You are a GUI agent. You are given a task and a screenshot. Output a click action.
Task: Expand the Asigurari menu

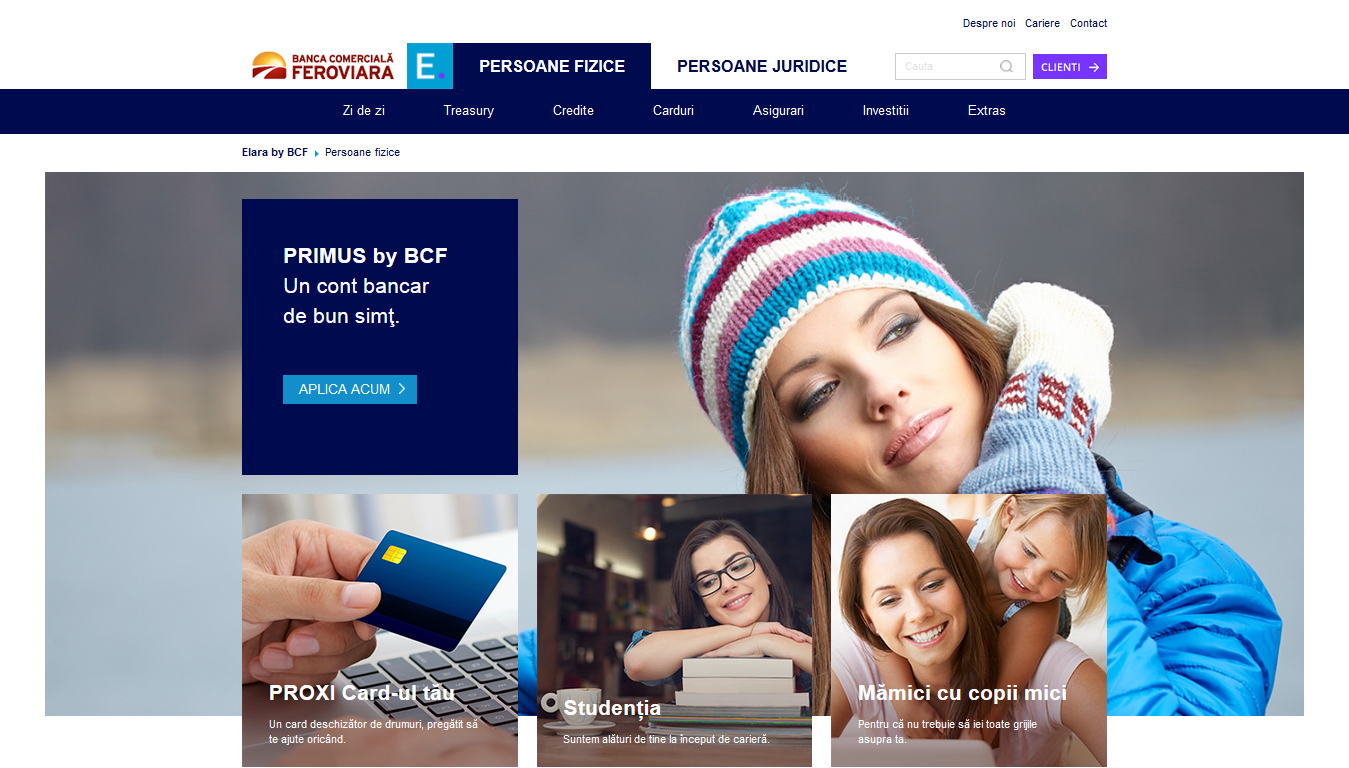778,111
